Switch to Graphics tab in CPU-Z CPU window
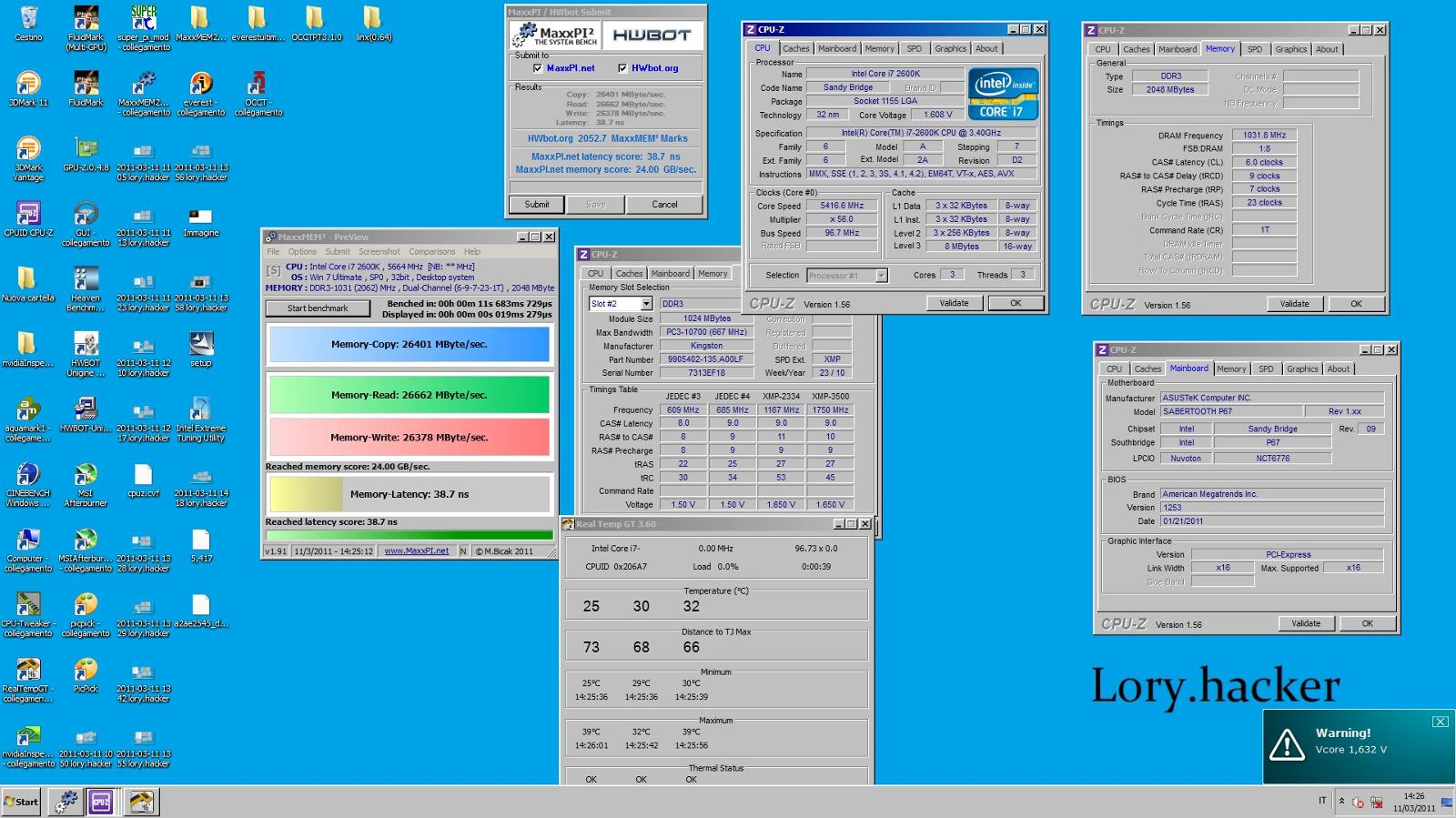Image resolution: width=1456 pixels, height=818 pixels. point(950,49)
